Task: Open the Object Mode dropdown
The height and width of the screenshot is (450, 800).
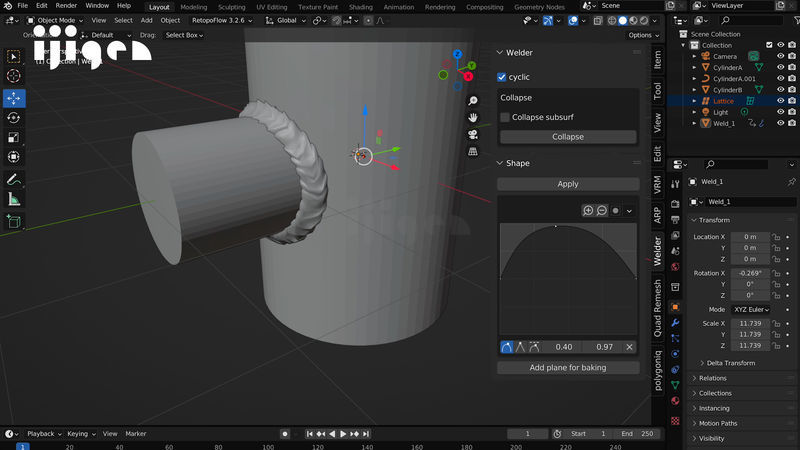Action: pyautogui.click(x=56, y=20)
